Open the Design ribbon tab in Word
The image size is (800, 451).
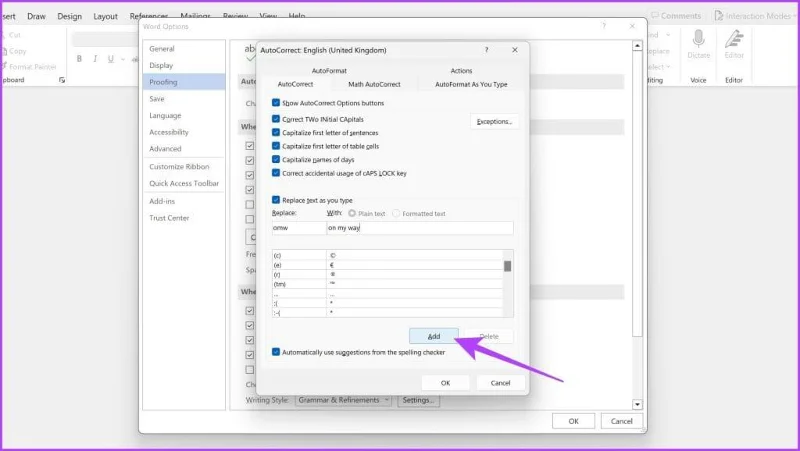(69, 16)
